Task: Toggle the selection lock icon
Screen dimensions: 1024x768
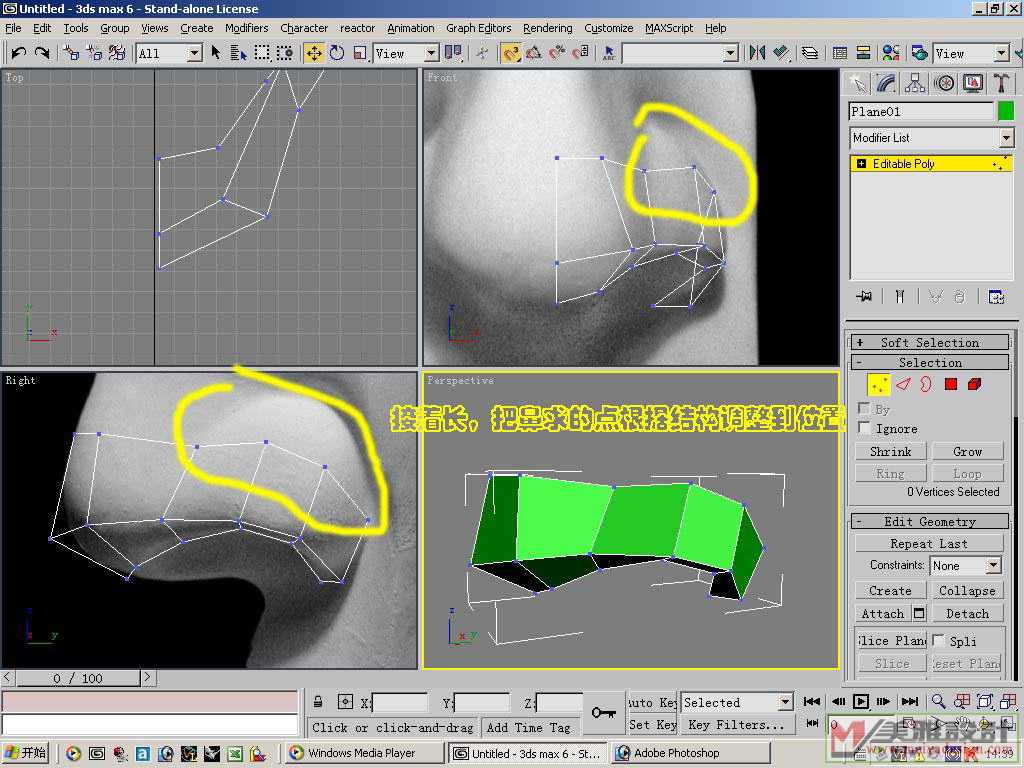Action: [318, 703]
